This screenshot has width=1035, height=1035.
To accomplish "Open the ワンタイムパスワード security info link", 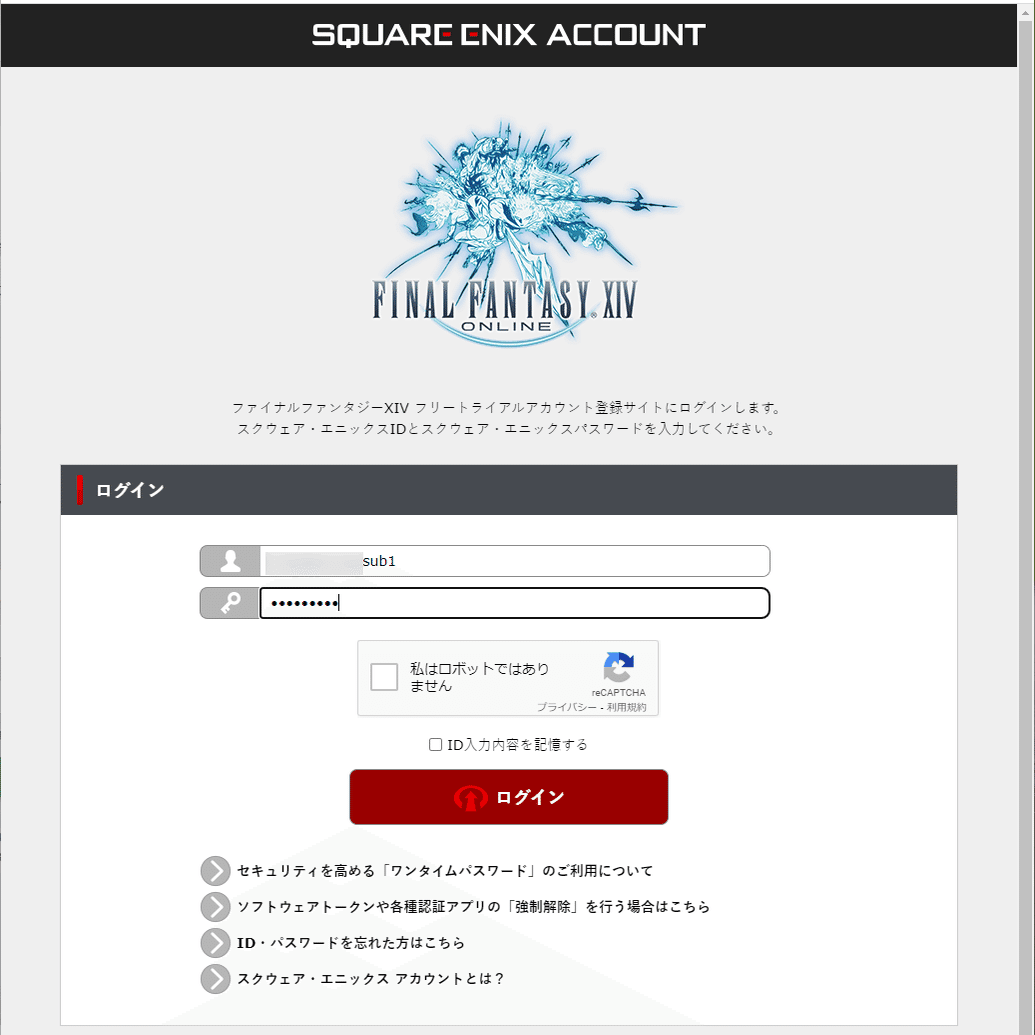I will 445,871.
